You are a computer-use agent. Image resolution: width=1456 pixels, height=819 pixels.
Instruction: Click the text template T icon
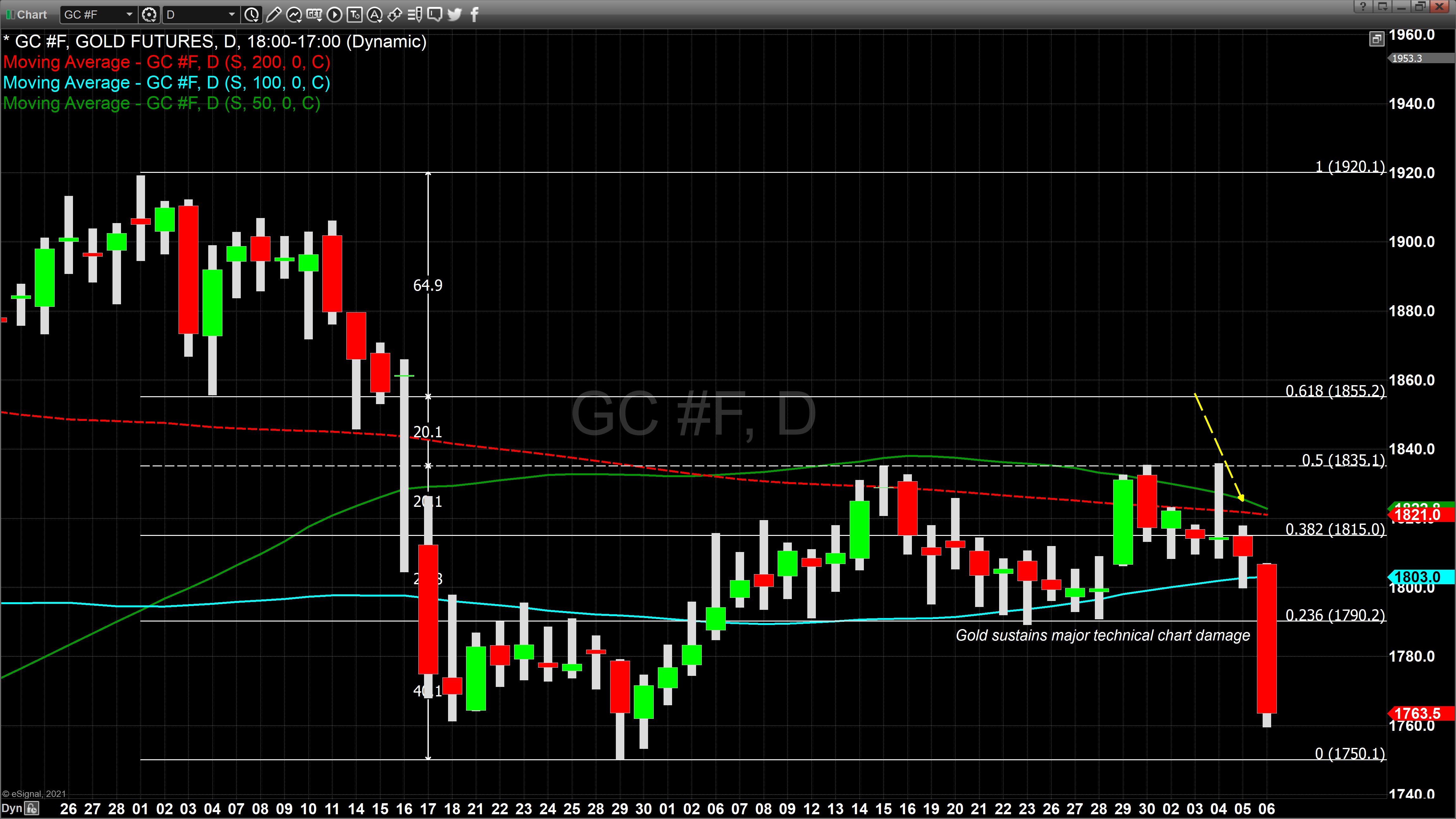pos(355,15)
